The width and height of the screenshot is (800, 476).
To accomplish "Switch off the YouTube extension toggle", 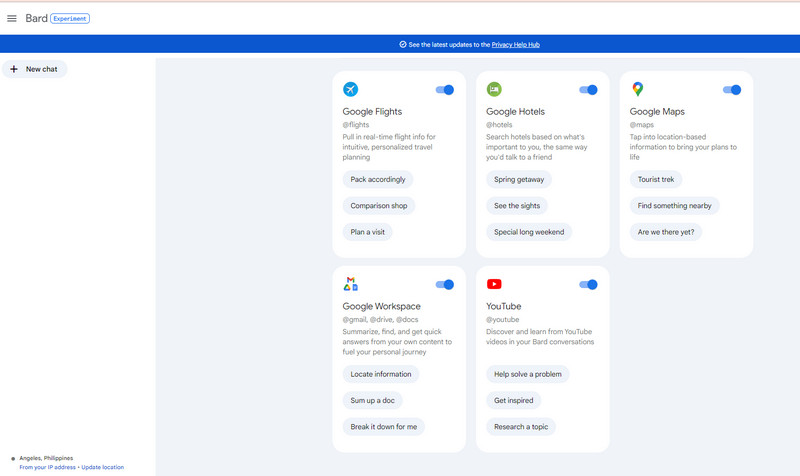I will 588,285.
